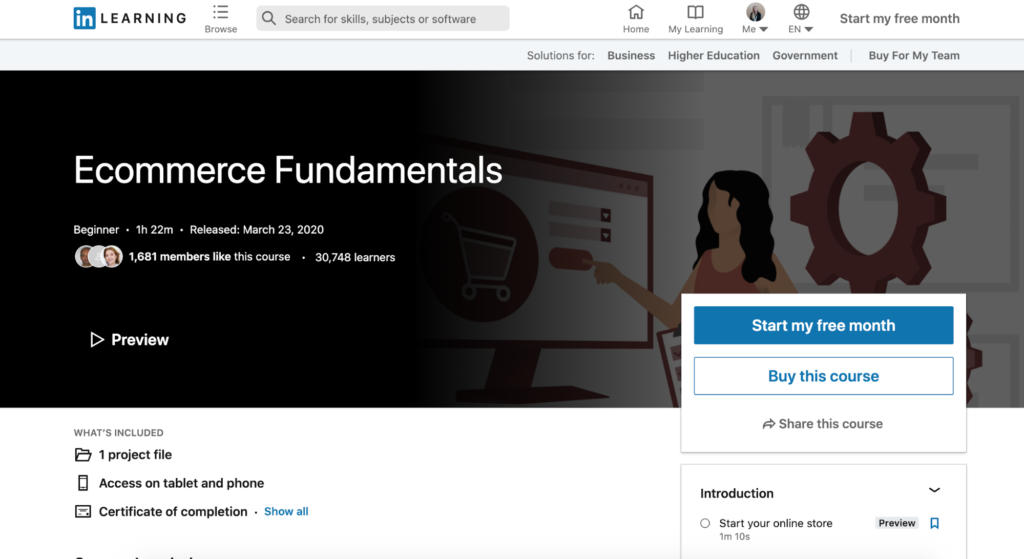Image resolution: width=1024 pixels, height=559 pixels.
Task: Open the Me dropdown arrow
Action: tap(763, 29)
